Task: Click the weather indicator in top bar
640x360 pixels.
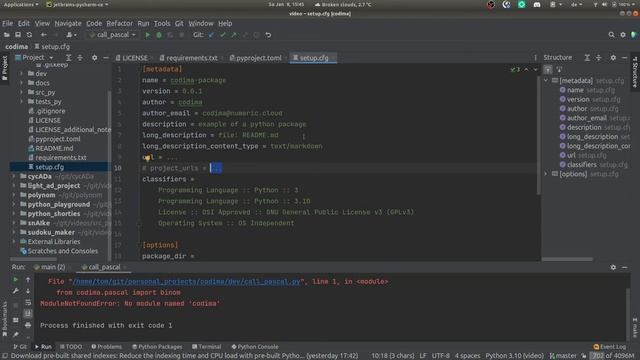Action: pos(343,4)
